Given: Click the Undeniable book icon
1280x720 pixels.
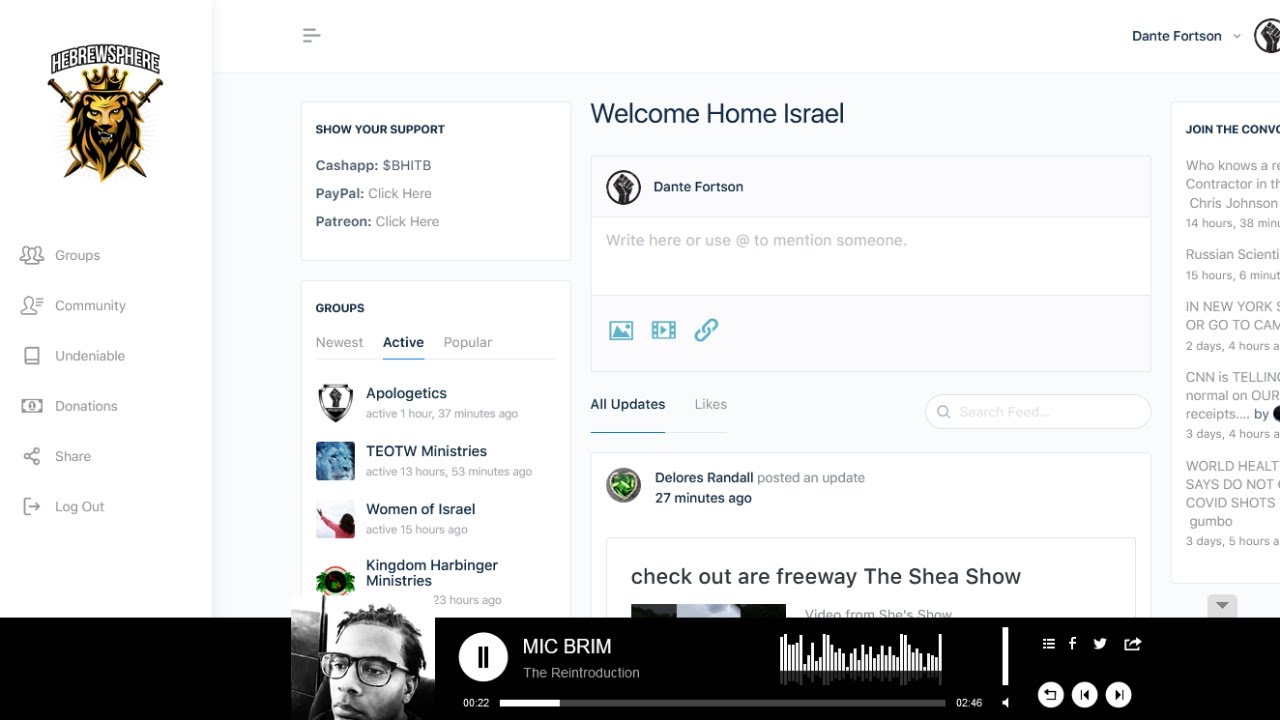Looking at the screenshot, I should (x=32, y=355).
